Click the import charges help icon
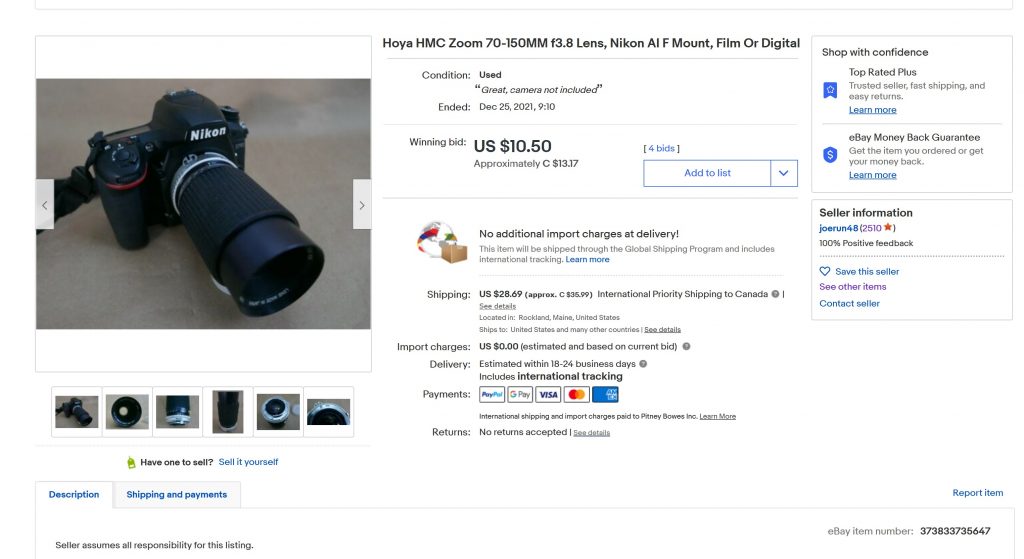The width and height of the screenshot is (1024, 559). (686, 347)
